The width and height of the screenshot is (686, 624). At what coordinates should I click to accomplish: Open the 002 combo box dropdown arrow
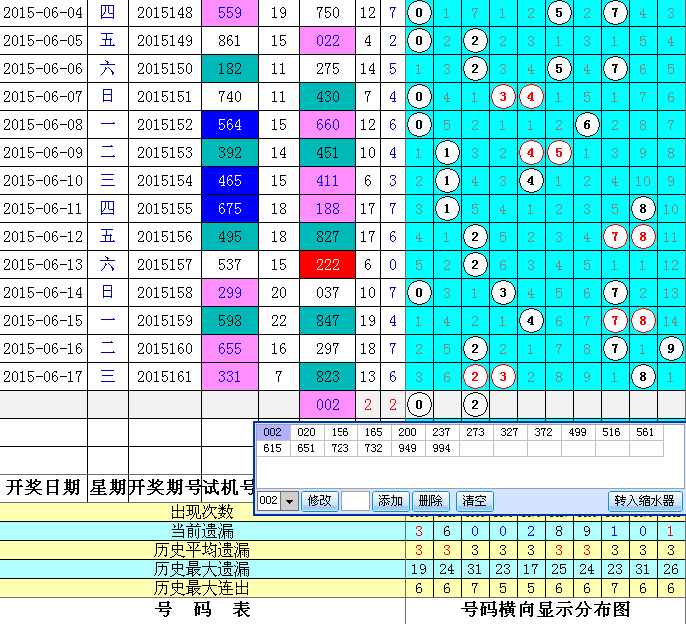pos(289,501)
